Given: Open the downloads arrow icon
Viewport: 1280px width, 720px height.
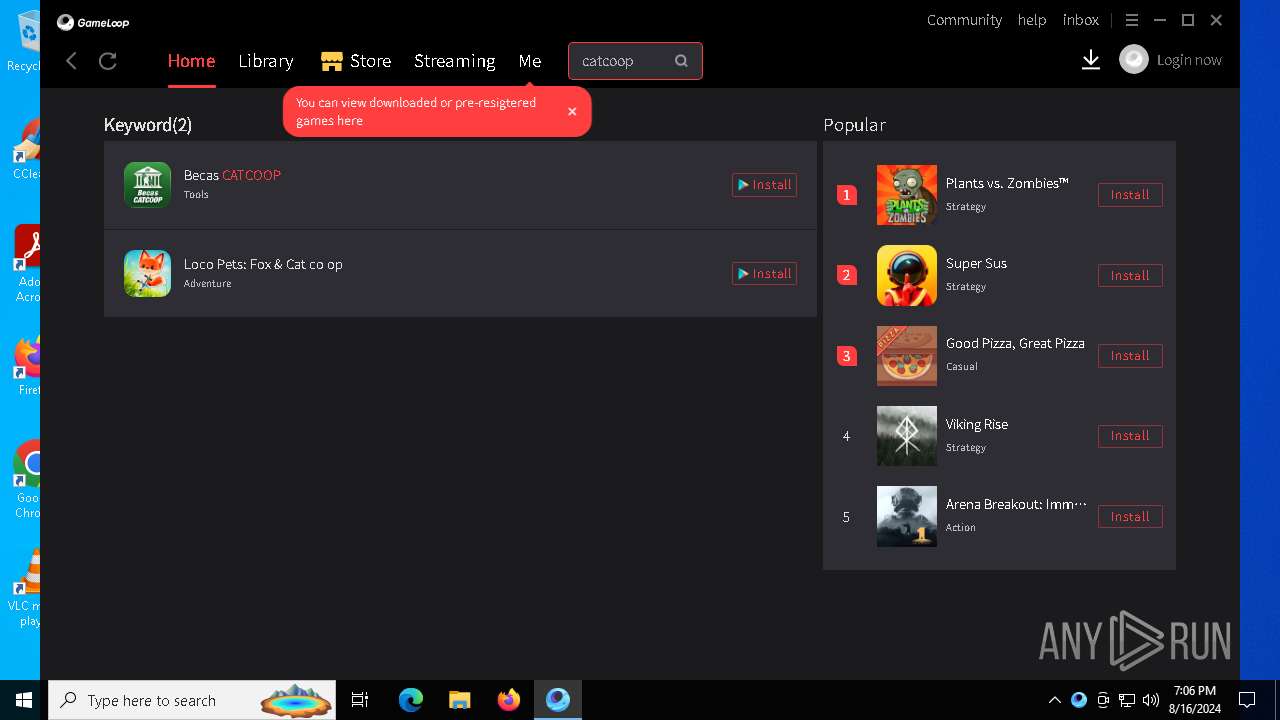Looking at the screenshot, I should click(1091, 61).
